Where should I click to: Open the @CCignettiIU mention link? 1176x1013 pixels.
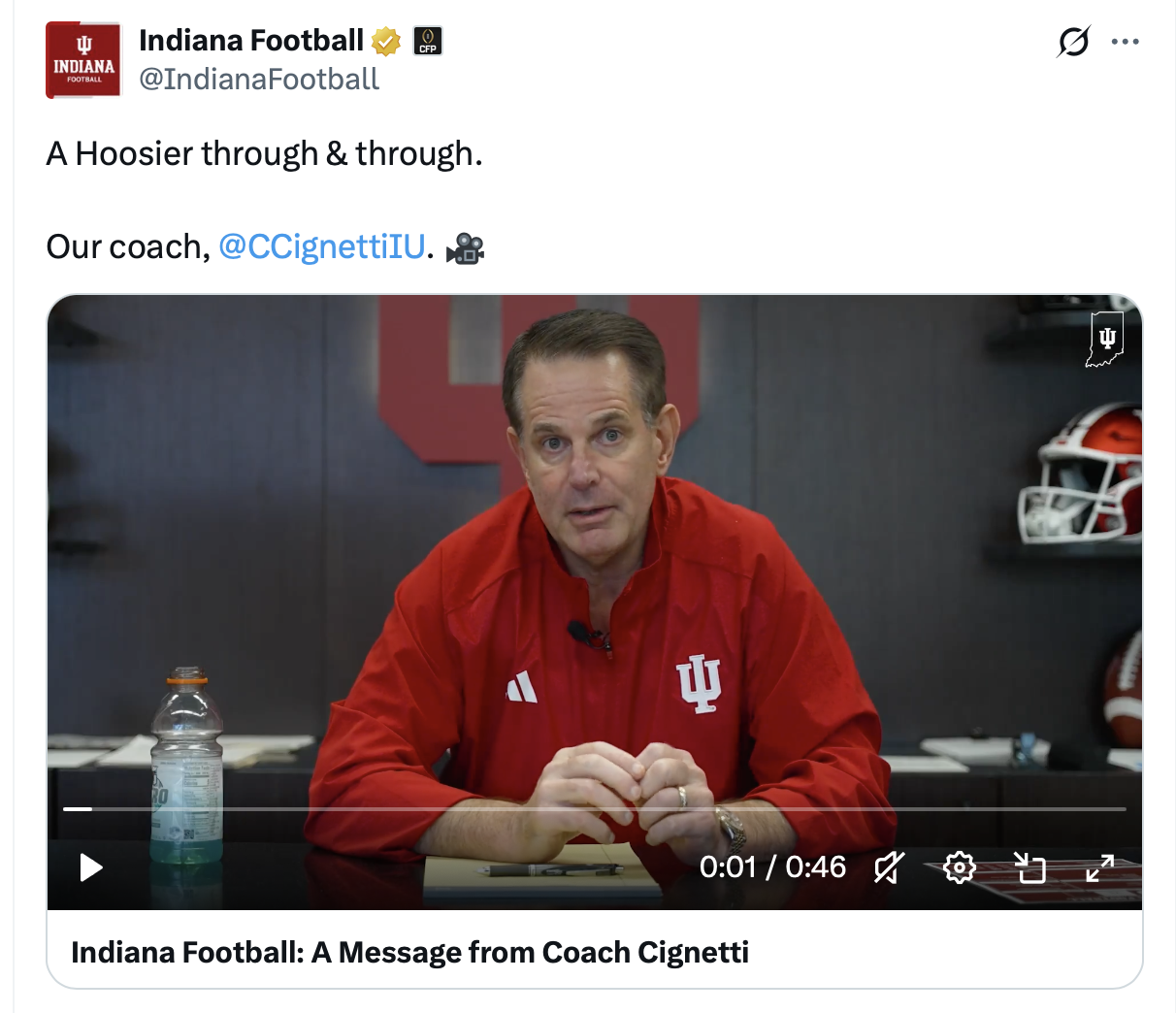[322, 246]
